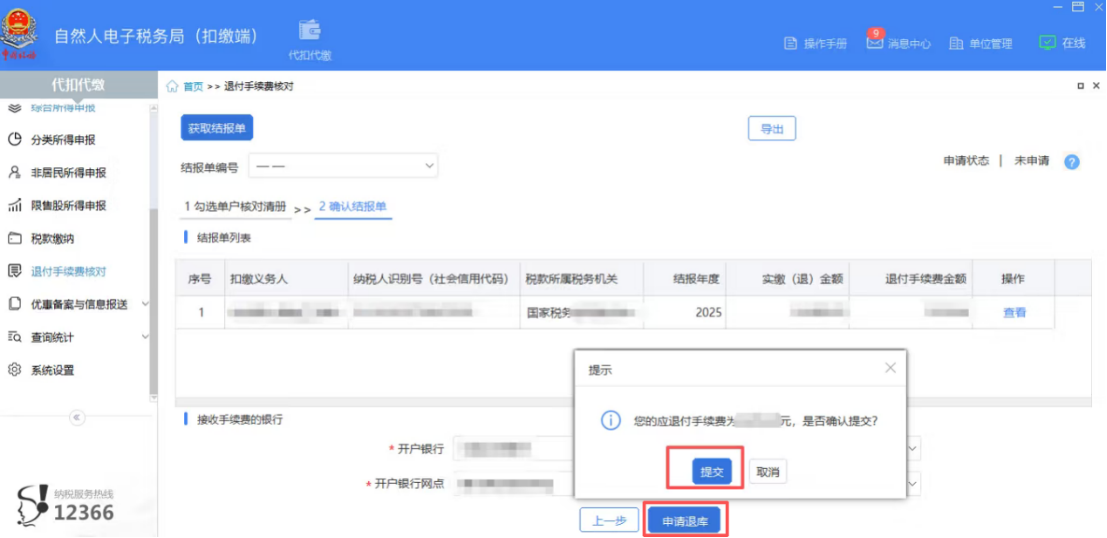
Task: Open the 结报单编号 dropdown
Action: tap(343, 166)
